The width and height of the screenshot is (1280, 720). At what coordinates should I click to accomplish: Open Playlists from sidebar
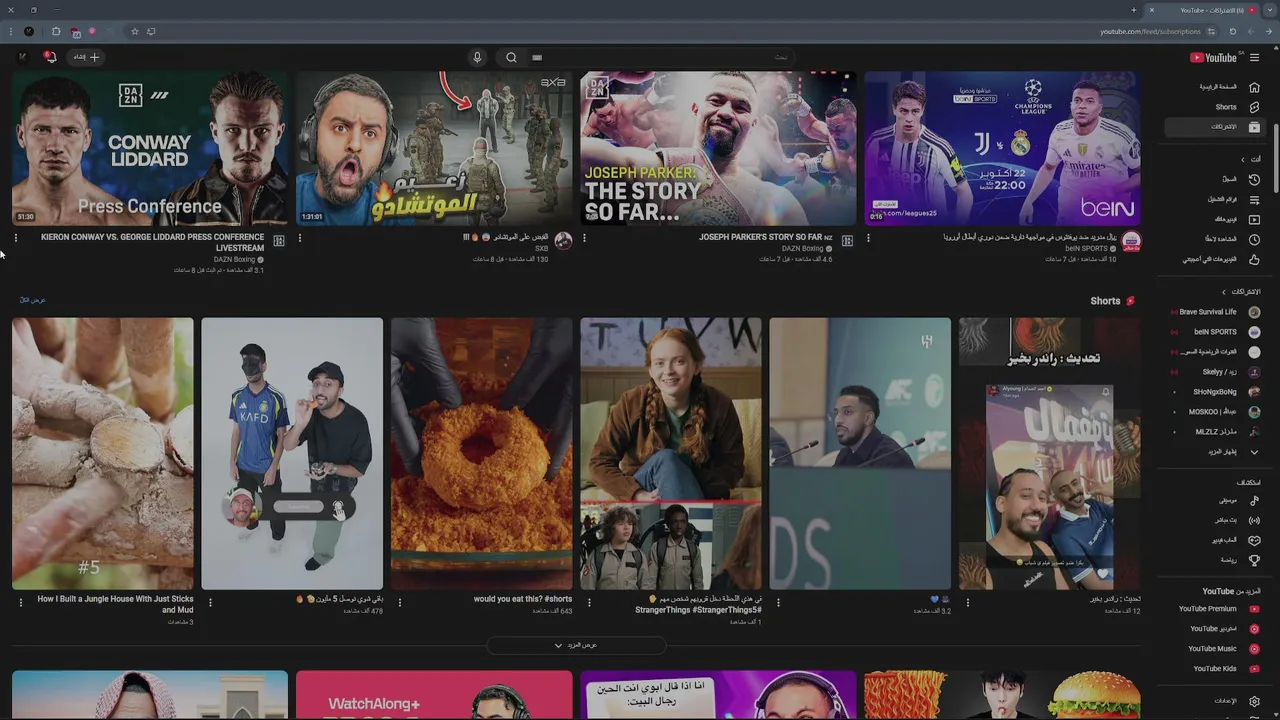tap(1213, 199)
